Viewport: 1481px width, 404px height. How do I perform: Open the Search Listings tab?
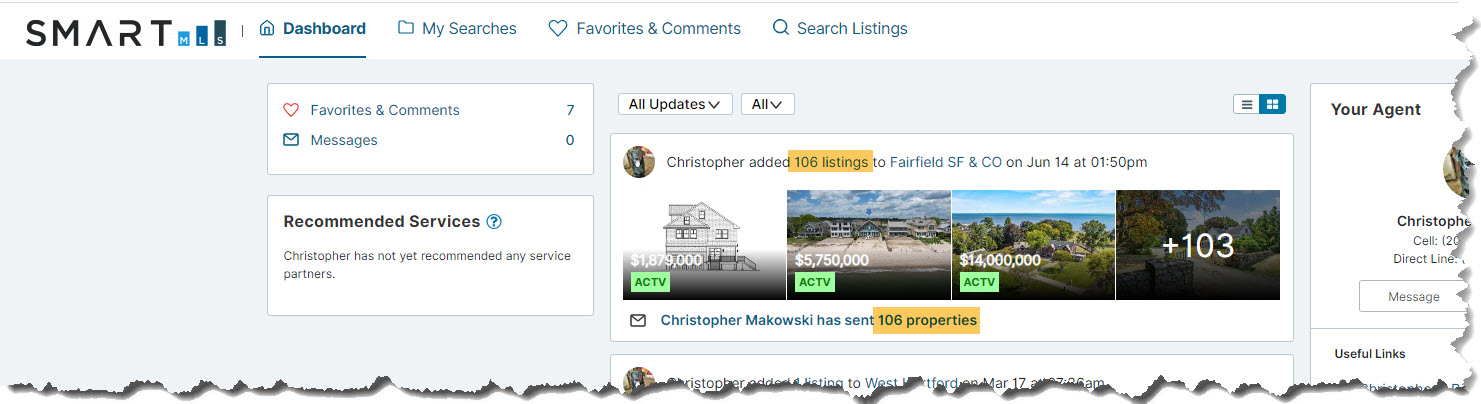[x=840, y=29]
